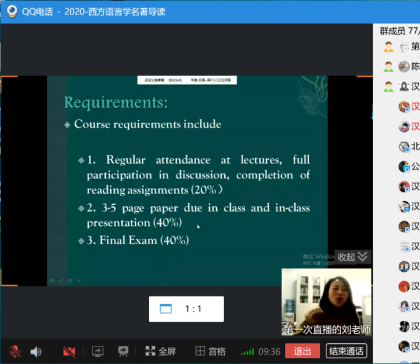The height and width of the screenshot is (364, 420).
Task: Click the 1:1 original size button
Action: point(186,309)
